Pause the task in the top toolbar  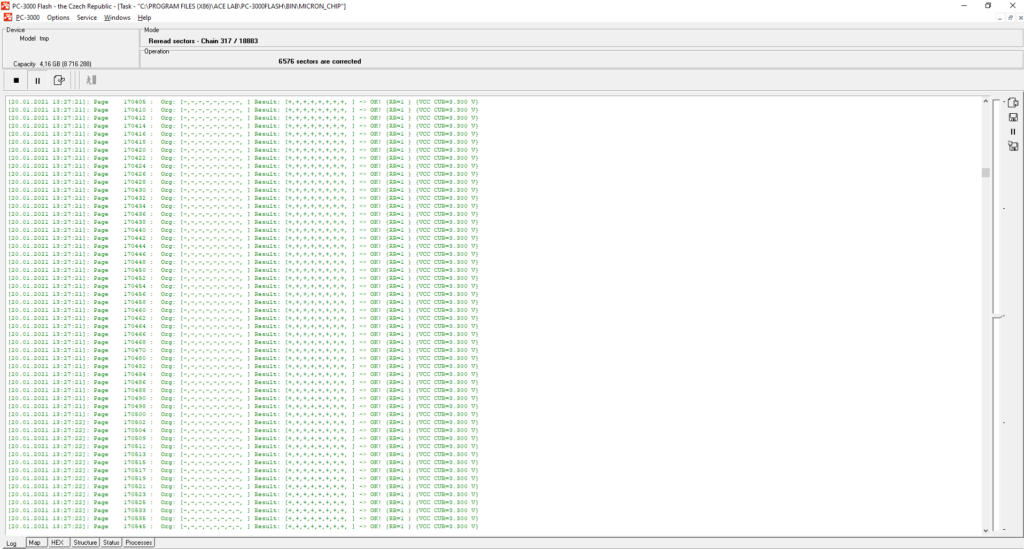pyautogui.click(x=37, y=80)
